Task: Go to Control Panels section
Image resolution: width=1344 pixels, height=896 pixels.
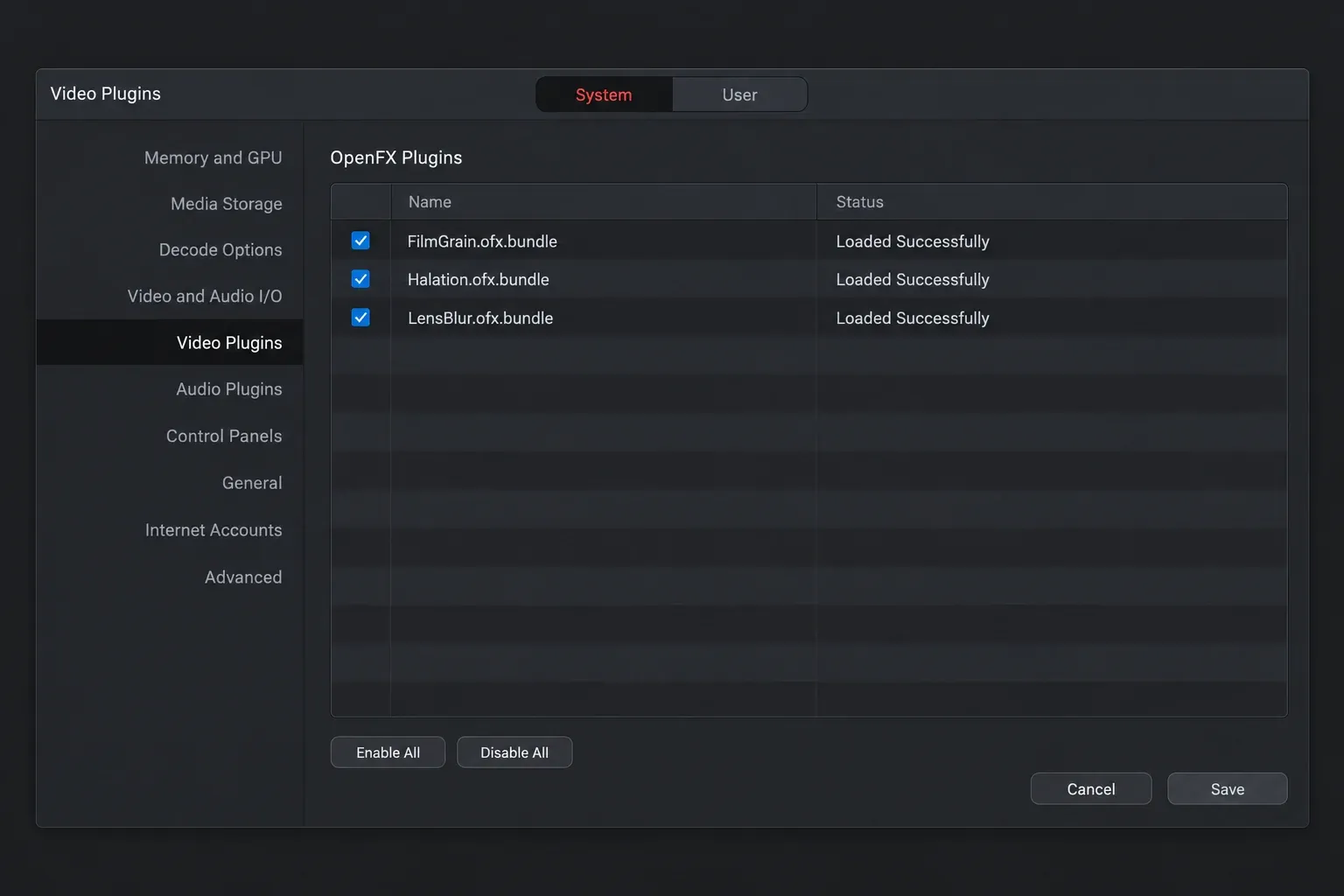Action: [224, 436]
